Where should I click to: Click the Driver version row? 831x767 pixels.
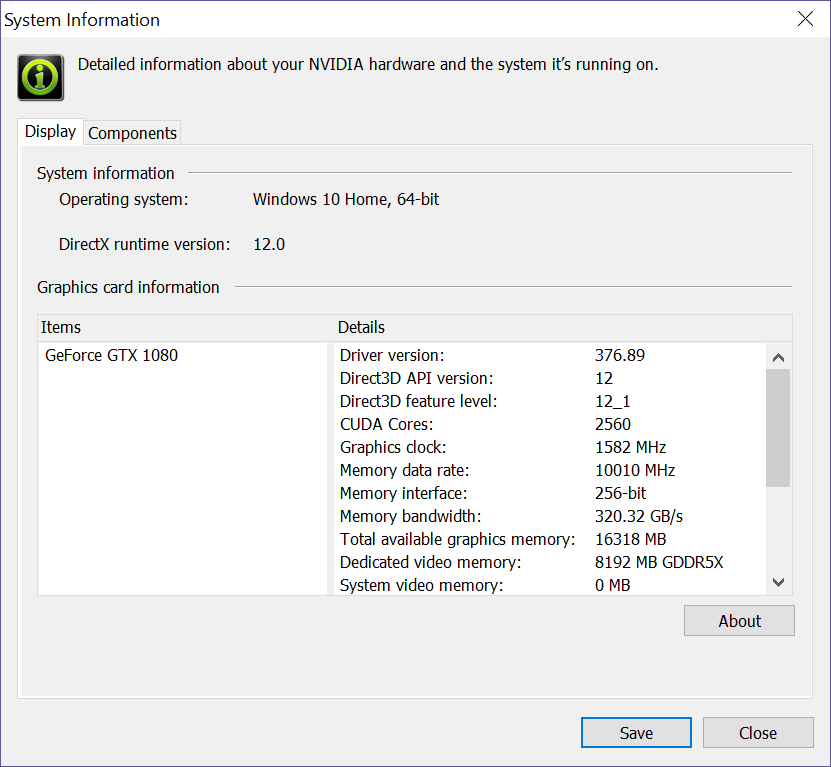click(x=392, y=355)
